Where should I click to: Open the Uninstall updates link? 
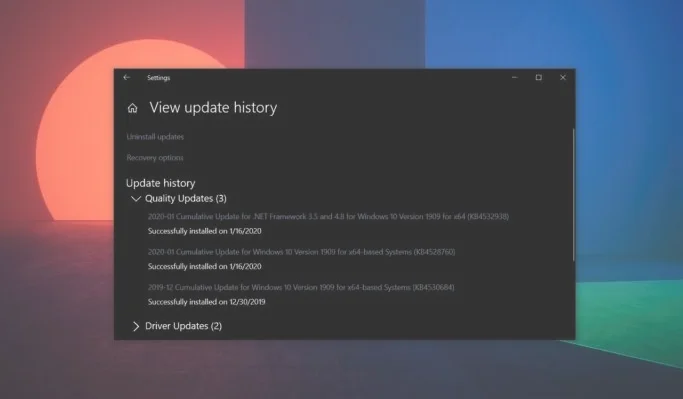[155, 137]
